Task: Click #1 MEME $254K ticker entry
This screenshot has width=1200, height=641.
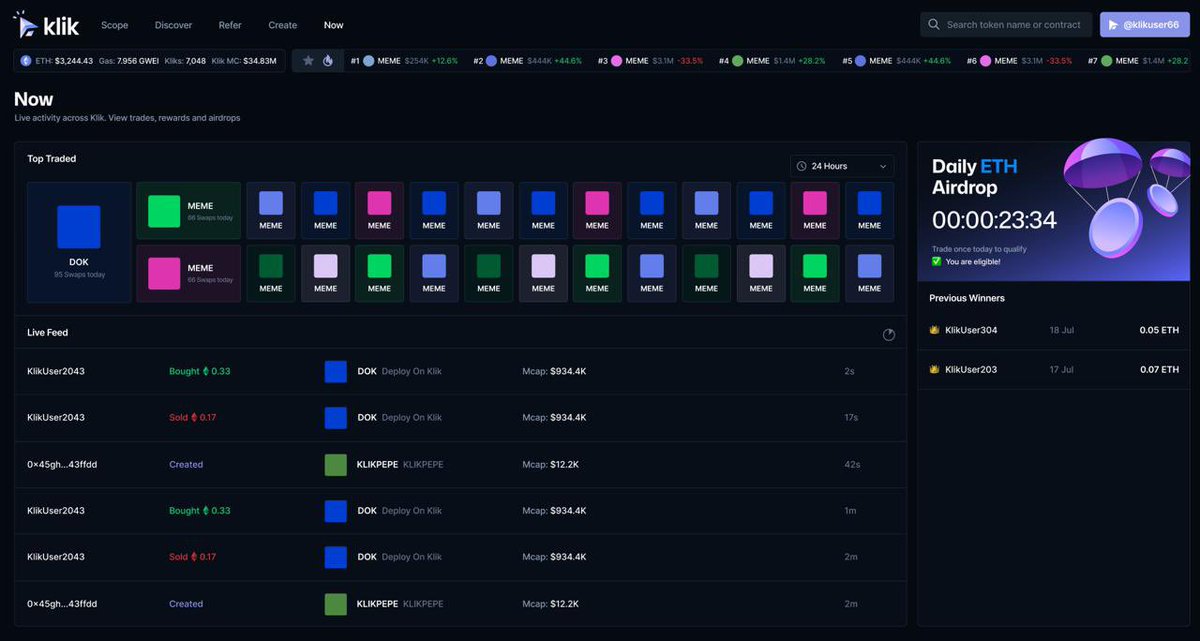Action: click(x=404, y=61)
